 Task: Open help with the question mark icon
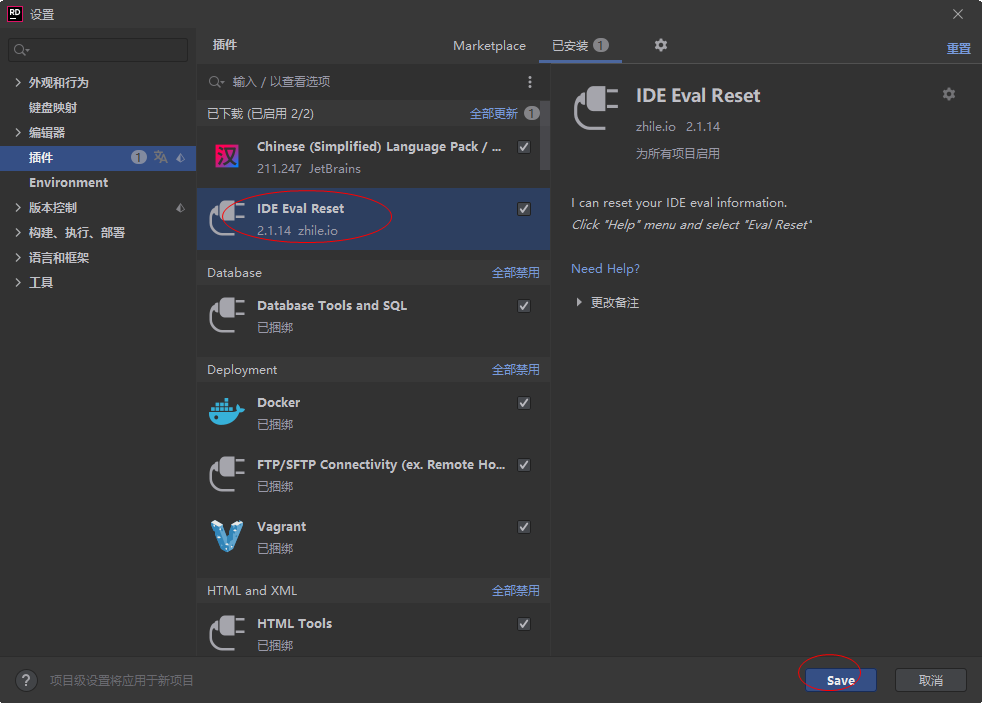pyautogui.click(x=26, y=680)
